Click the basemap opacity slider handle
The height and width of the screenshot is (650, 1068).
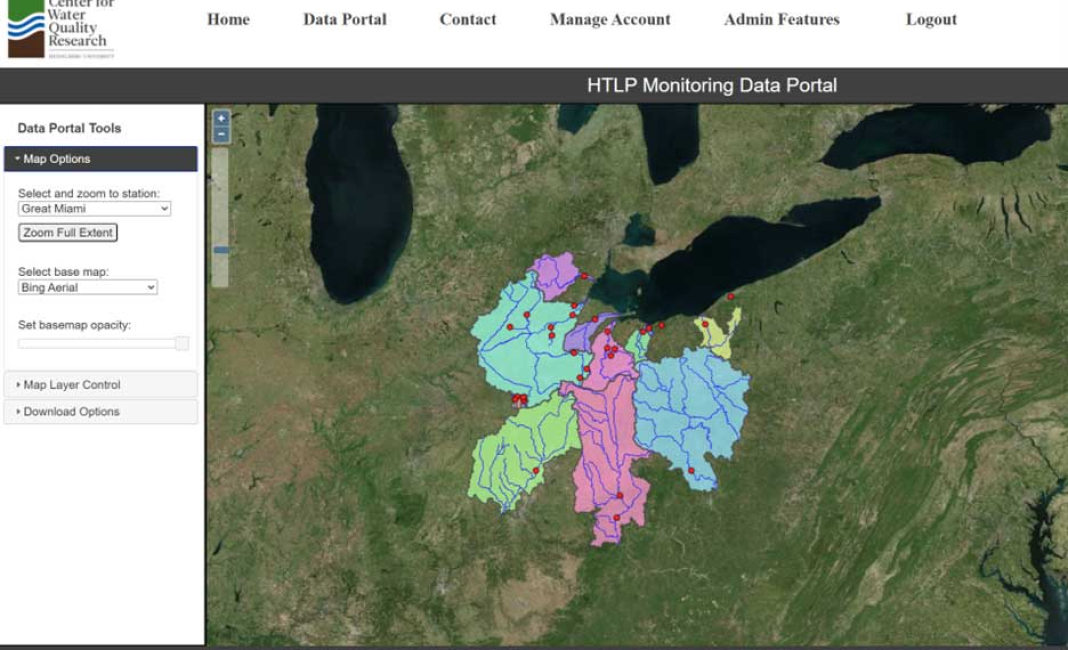(x=182, y=343)
